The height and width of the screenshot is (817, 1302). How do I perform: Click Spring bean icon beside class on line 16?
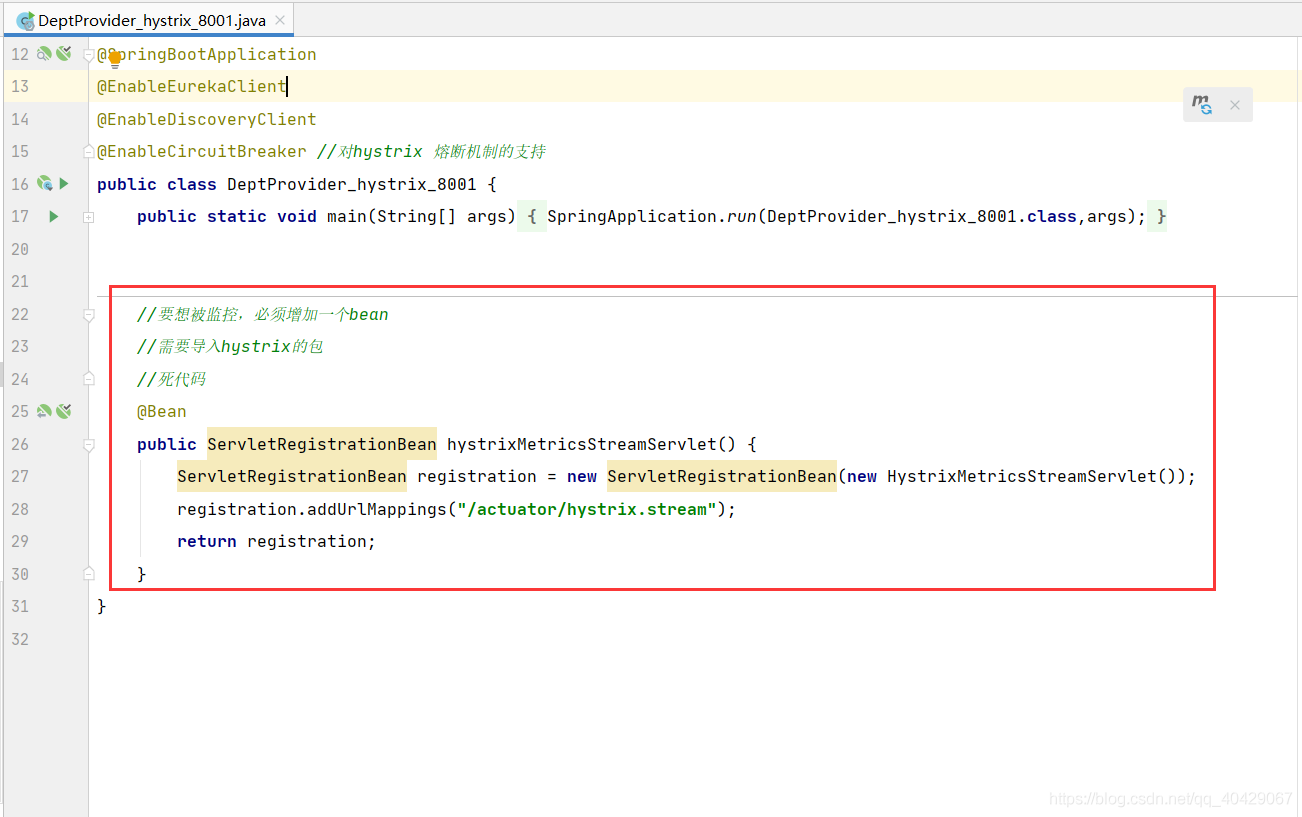coord(44,183)
